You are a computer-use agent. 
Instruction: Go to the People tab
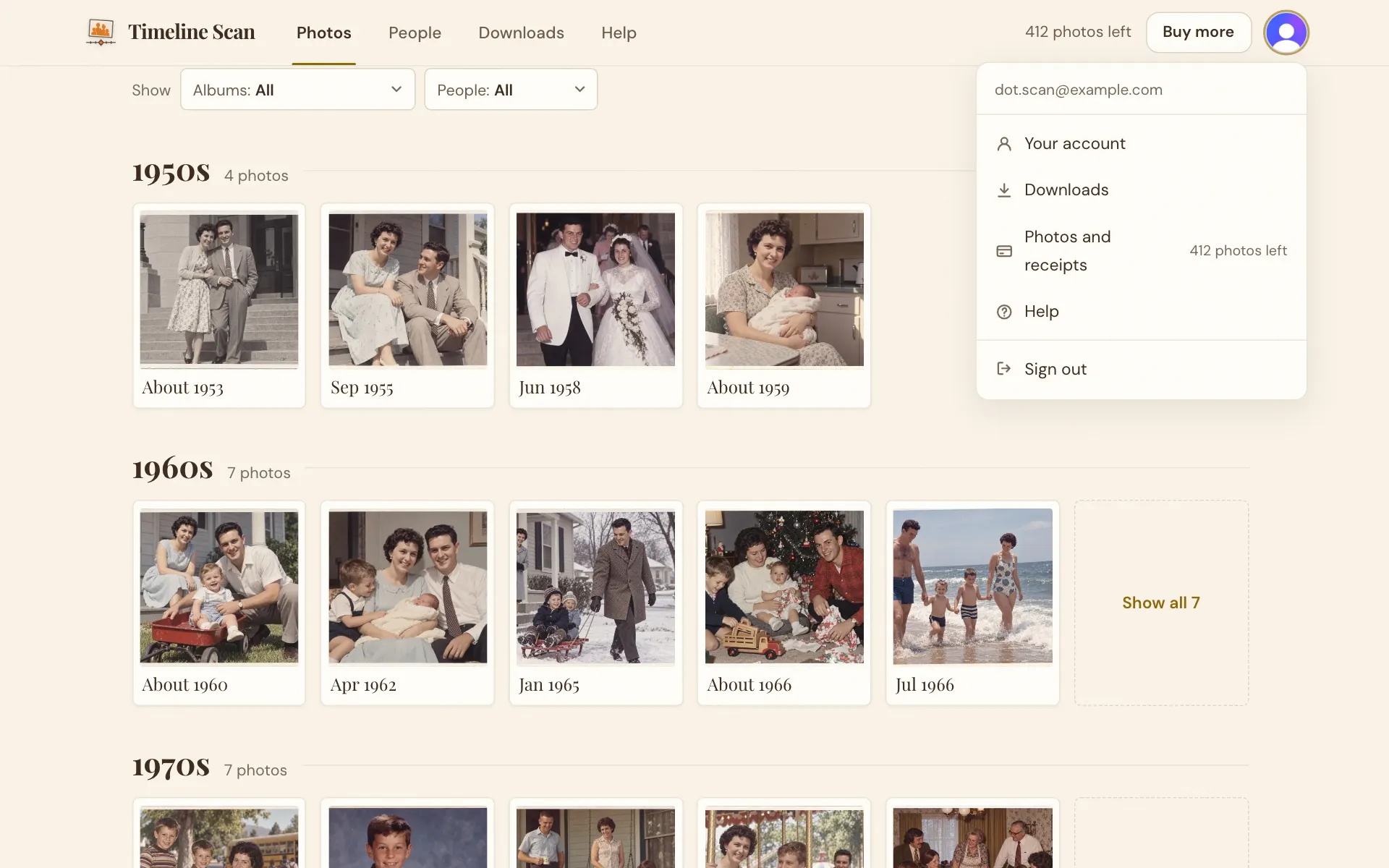415,33
